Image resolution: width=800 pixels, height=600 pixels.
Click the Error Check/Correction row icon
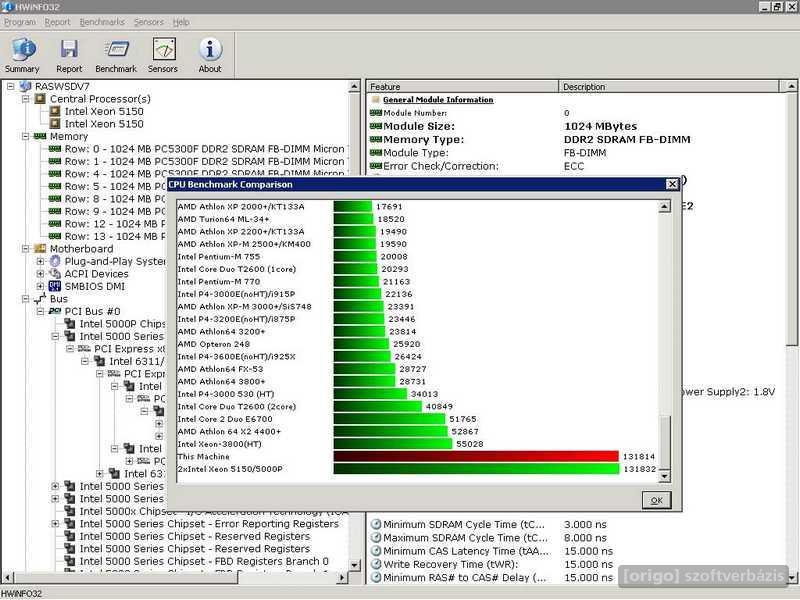pos(376,166)
